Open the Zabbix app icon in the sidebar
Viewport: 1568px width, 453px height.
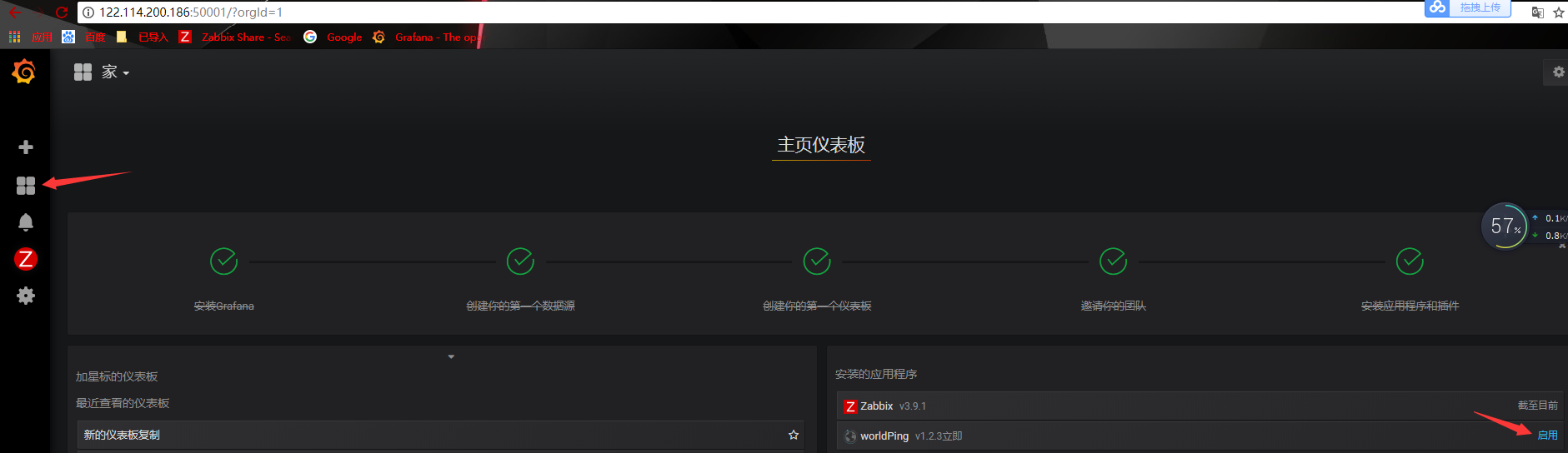point(26,259)
